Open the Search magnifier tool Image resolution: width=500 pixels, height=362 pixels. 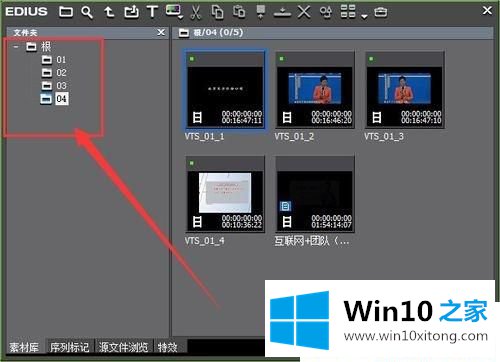coord(87,12)
